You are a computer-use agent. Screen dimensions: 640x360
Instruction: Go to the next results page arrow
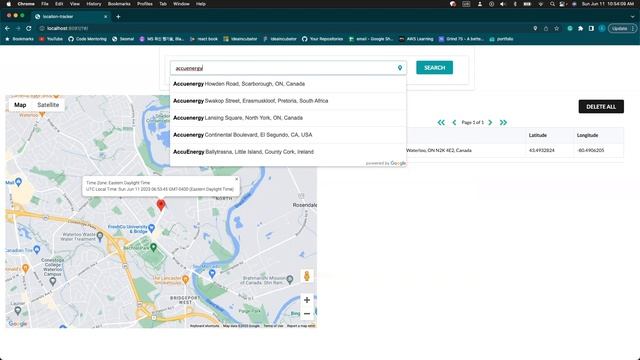[x=490, y=122]
